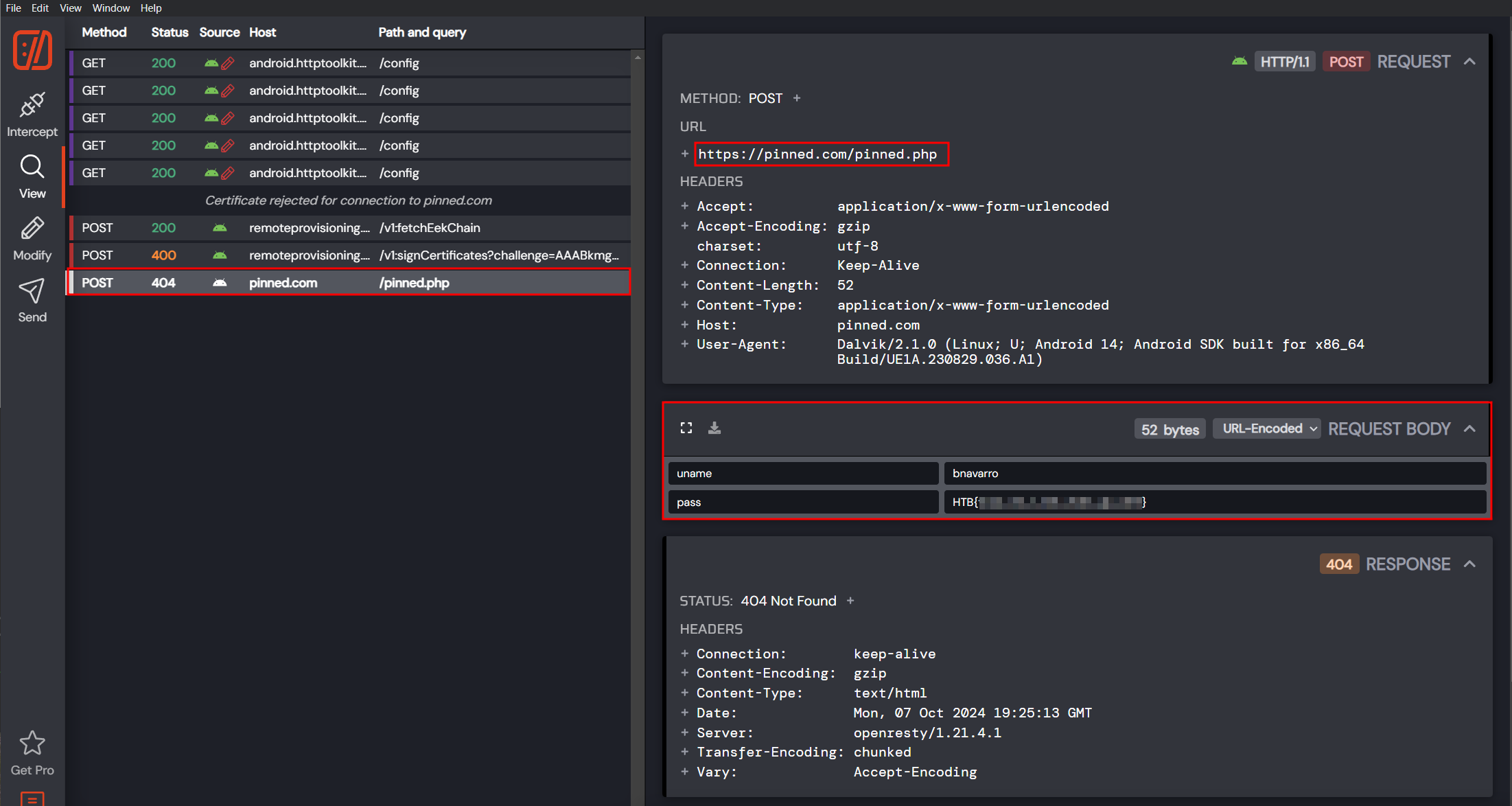The image size is (1512, 806).
Task: Click the 404 response status badge
Action: 1338,564
